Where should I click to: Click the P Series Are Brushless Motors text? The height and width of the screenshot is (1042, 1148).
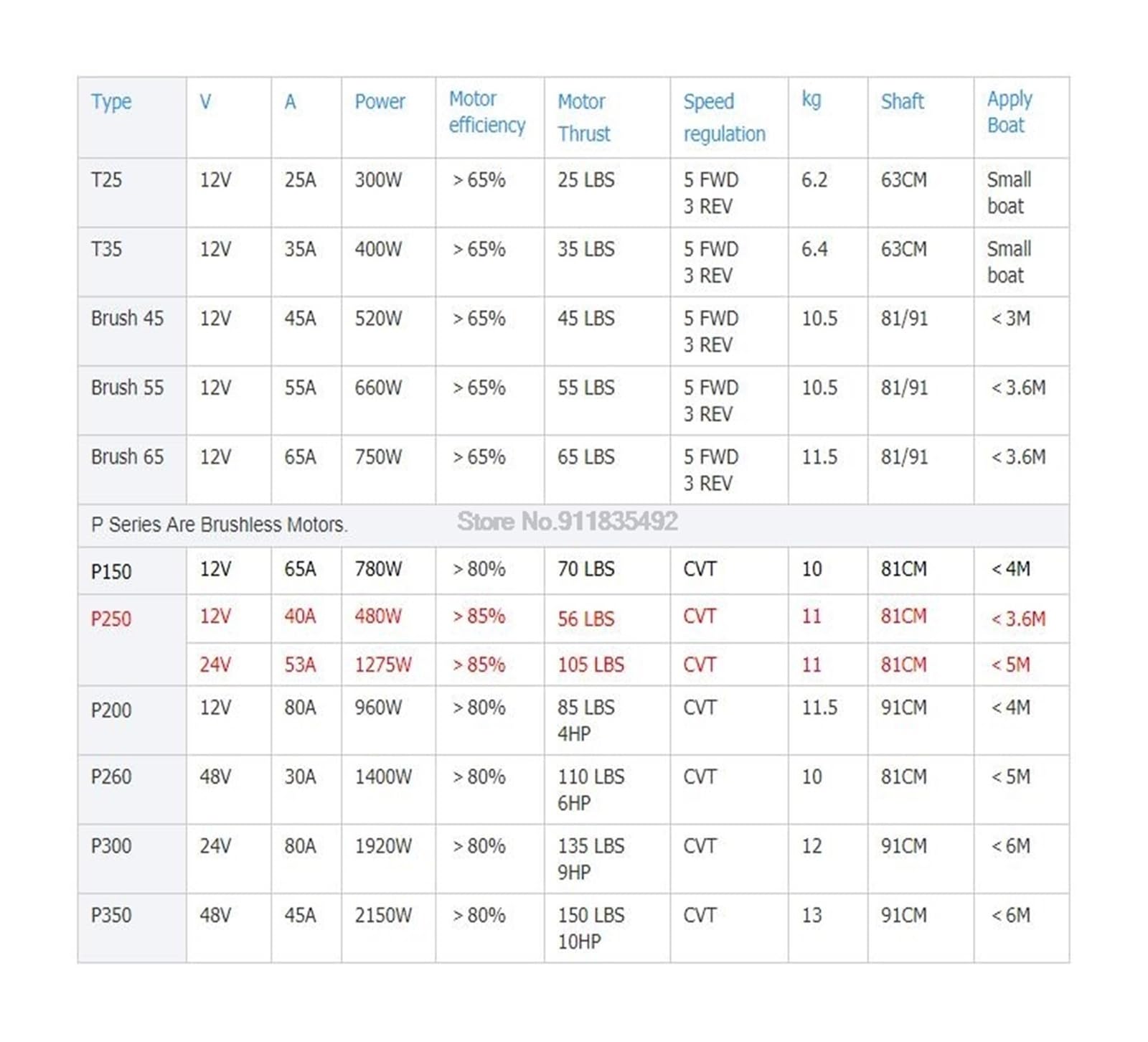219,525
